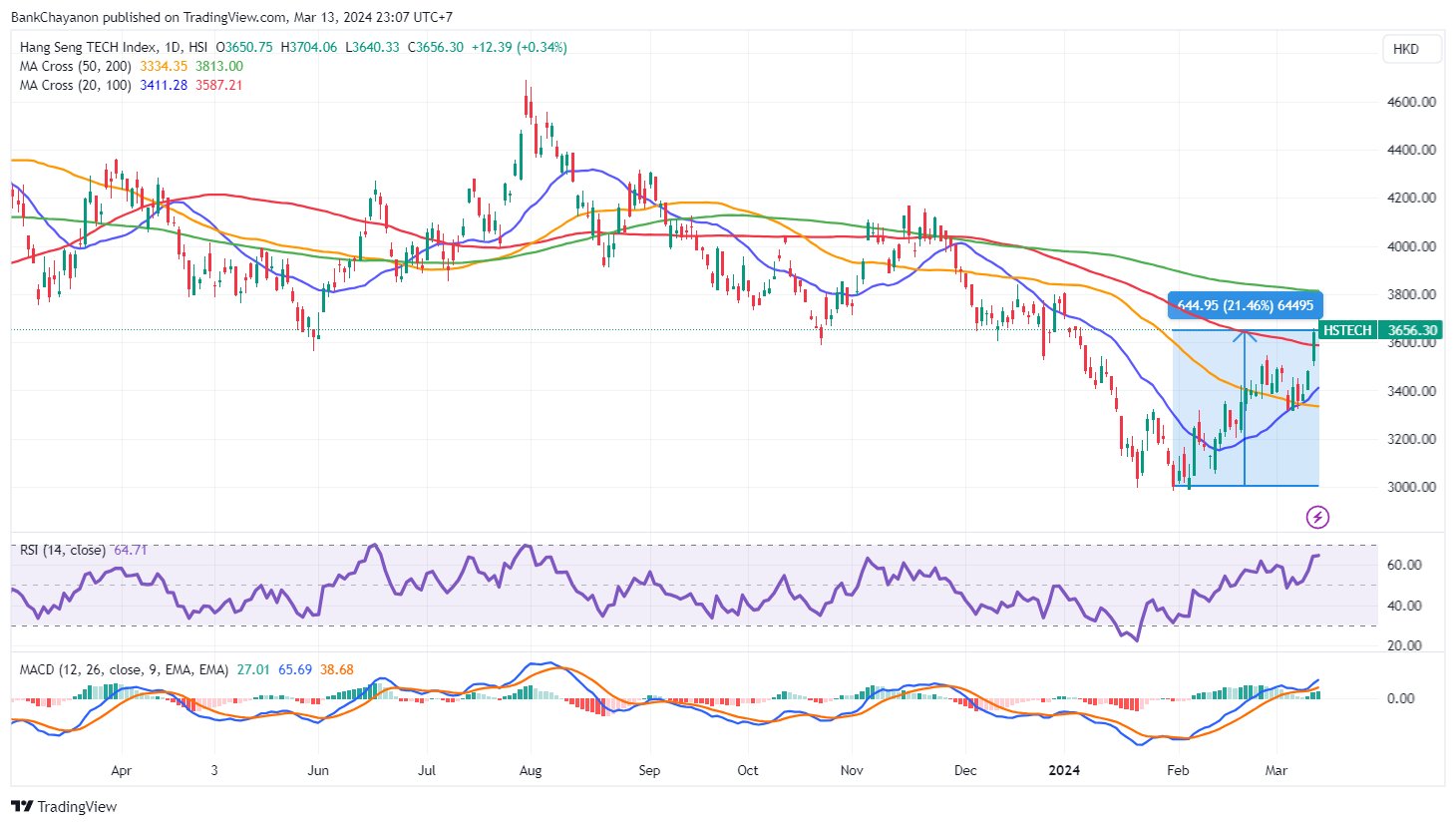The height and width of the screenshot is (826, 1456).
Task: Click the close value C3656.30 in legend
Action: tap(435, 47)
